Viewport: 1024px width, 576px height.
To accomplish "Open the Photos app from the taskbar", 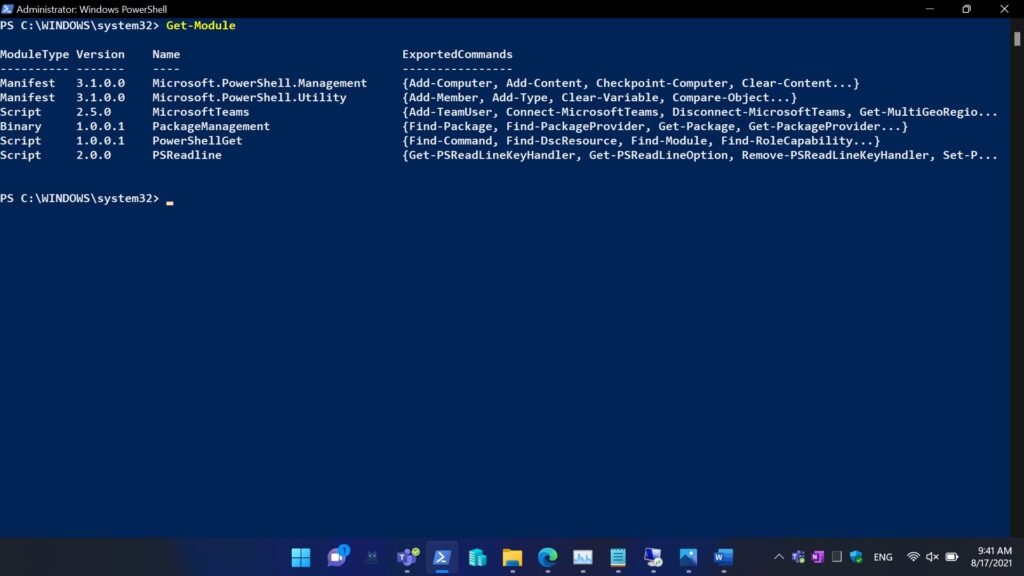I will click(688, 557).
